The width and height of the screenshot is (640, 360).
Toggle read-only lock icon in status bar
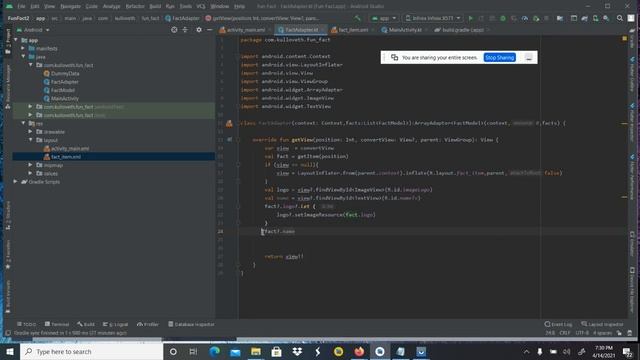tap(619, 333)
